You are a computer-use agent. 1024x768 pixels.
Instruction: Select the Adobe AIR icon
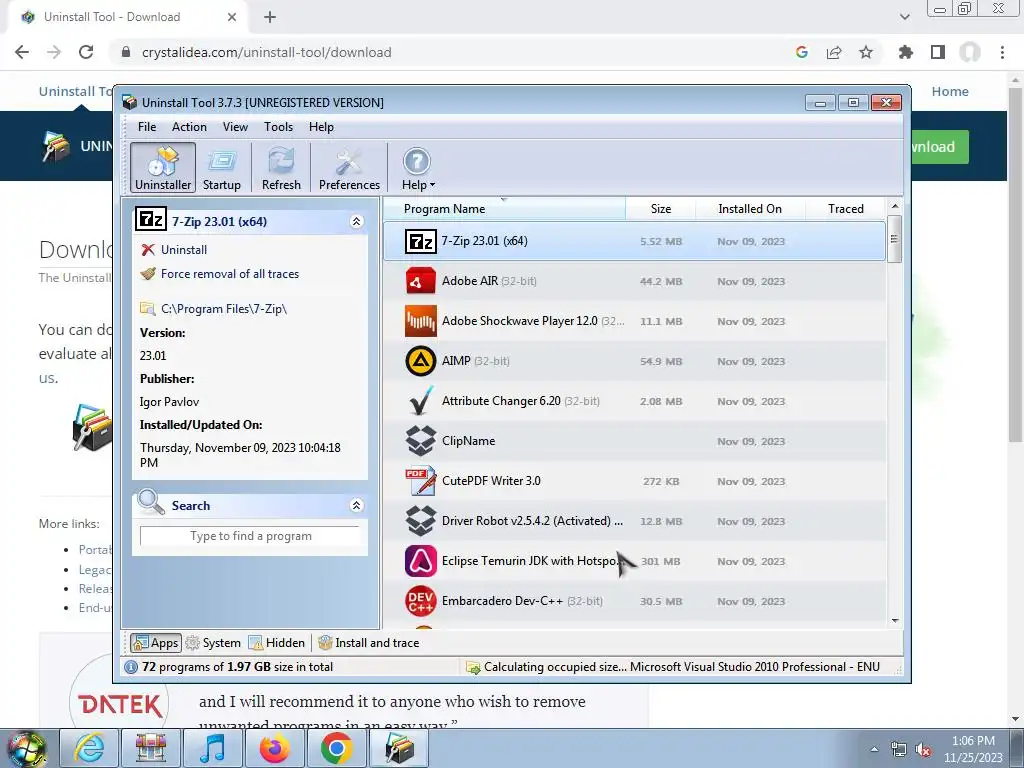[421, 281]
